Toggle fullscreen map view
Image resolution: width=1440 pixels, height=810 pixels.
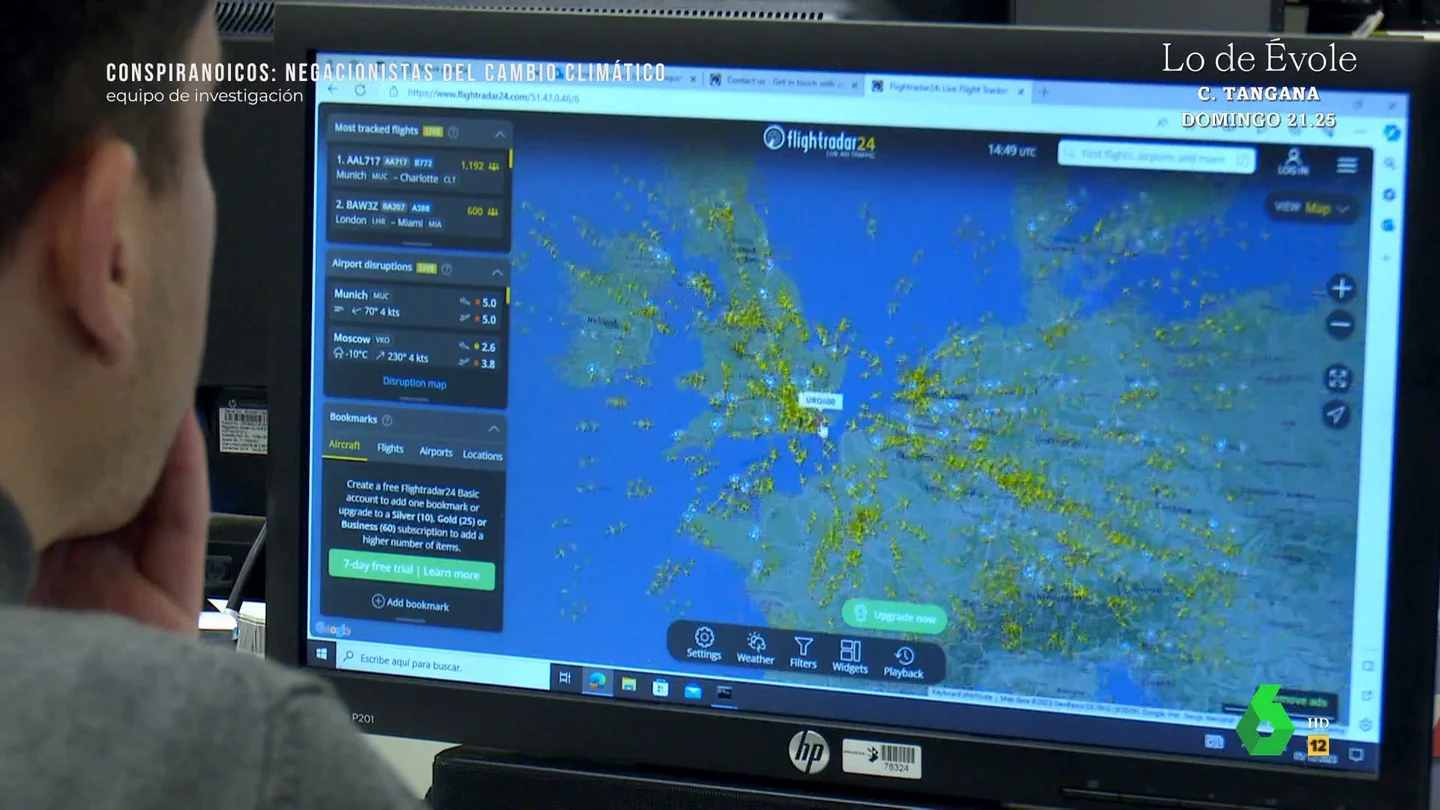(1338, 378)
